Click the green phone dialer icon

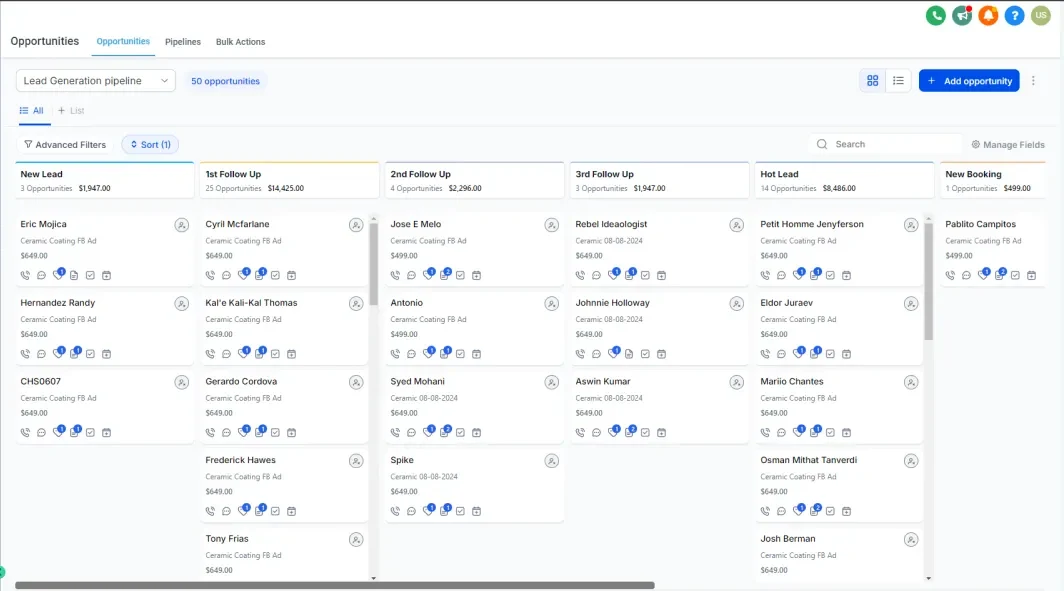(x=936, y=15)
